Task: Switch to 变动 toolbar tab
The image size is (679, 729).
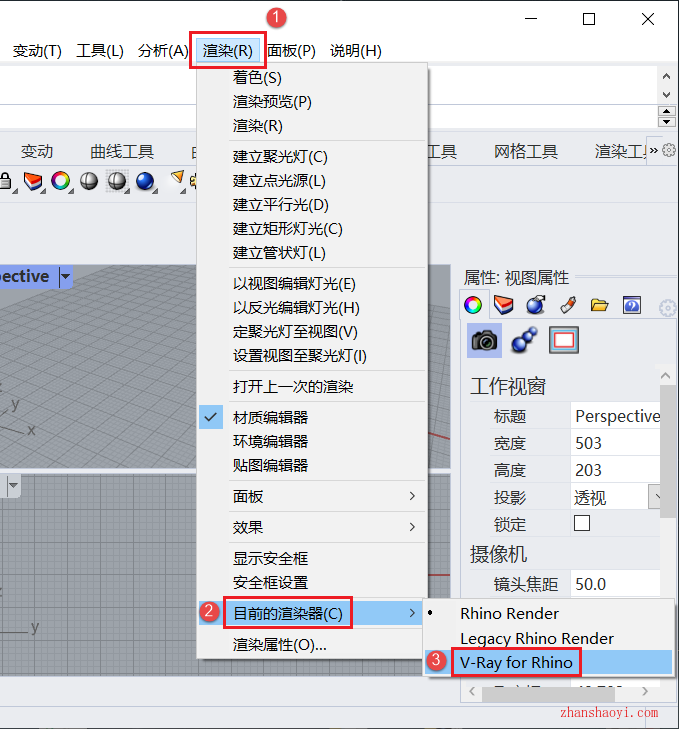Action: tap(37, 152)
